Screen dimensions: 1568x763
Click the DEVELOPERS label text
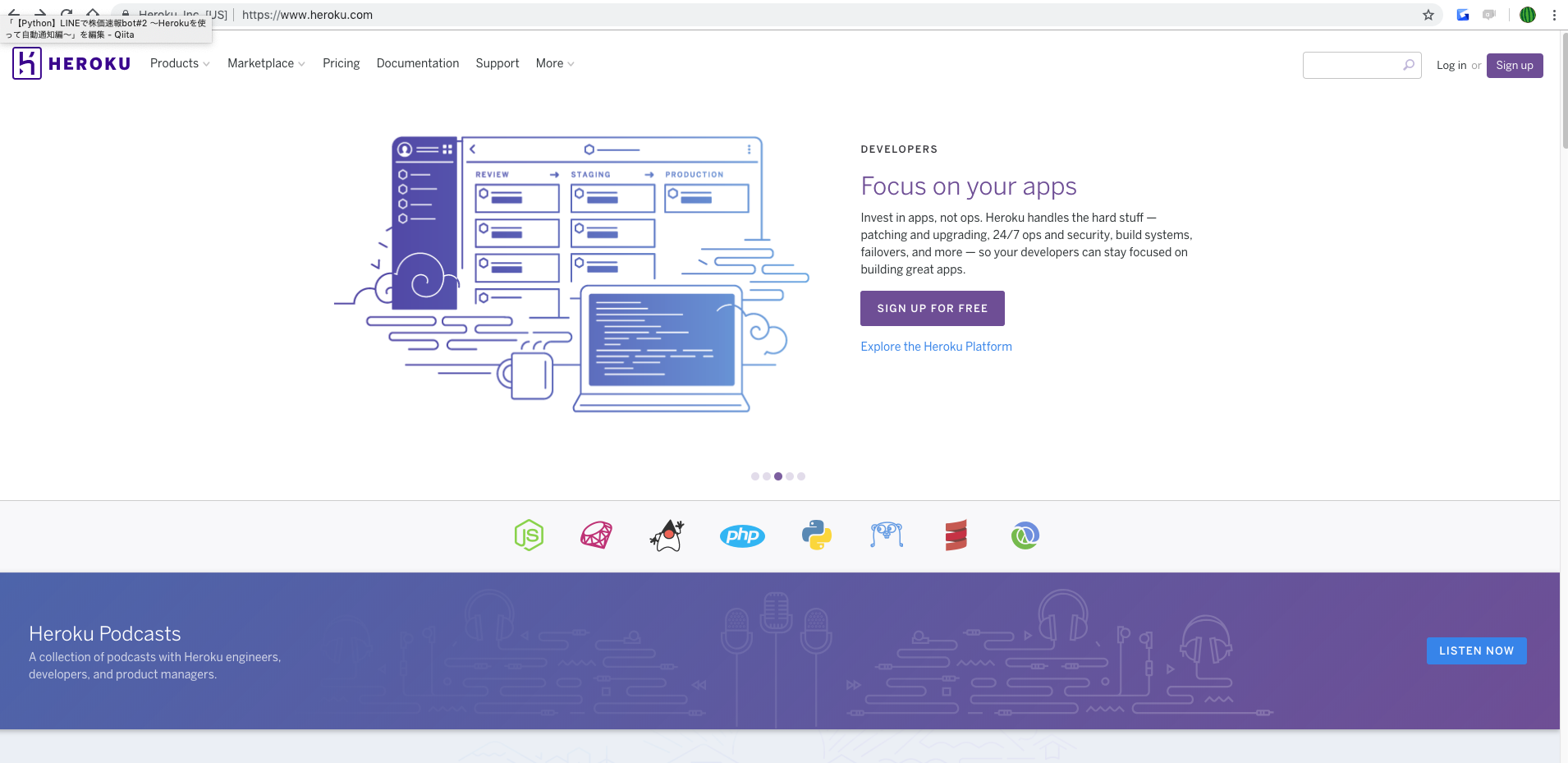[899, 149]
